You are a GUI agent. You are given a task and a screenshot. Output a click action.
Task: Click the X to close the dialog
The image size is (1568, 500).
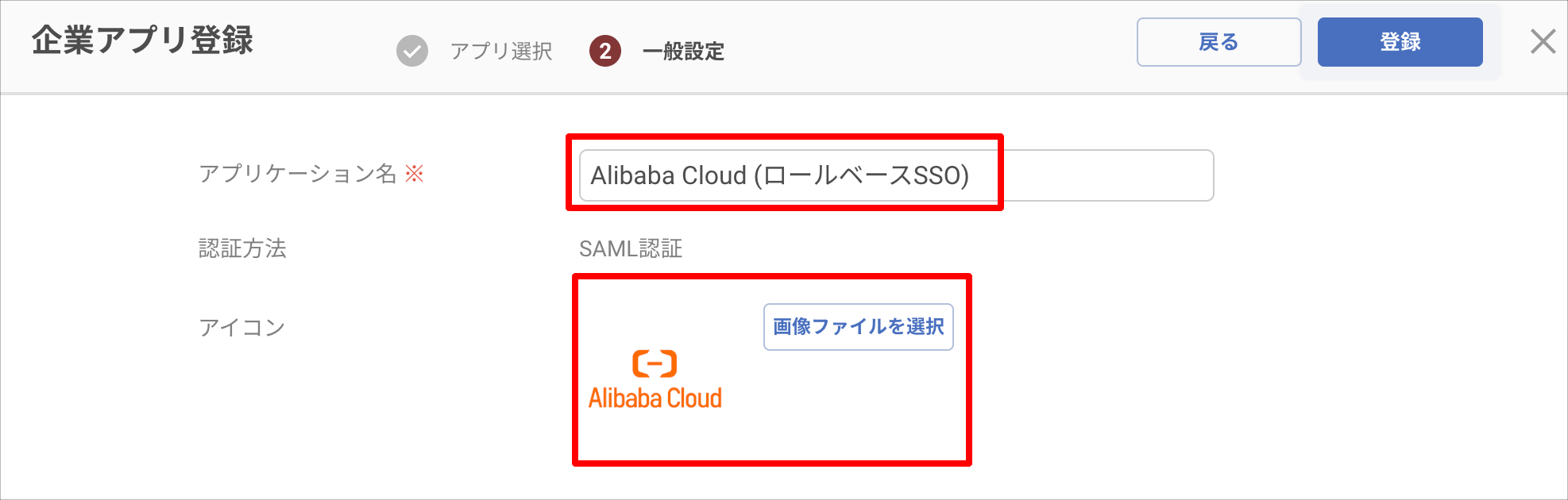tap(1542, 42)
